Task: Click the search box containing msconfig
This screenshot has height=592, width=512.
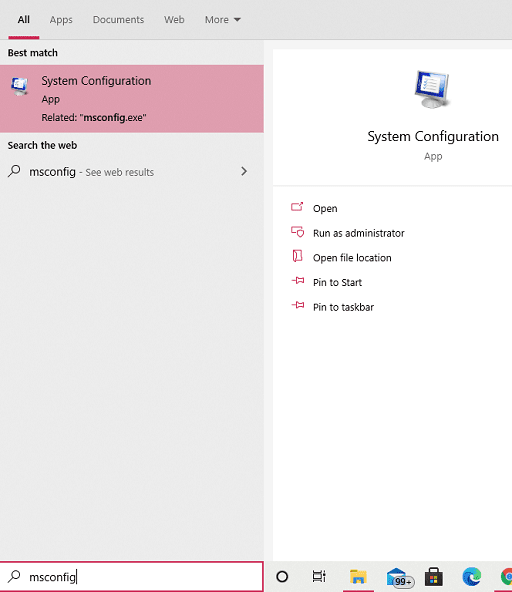Action: click(131, 577)
